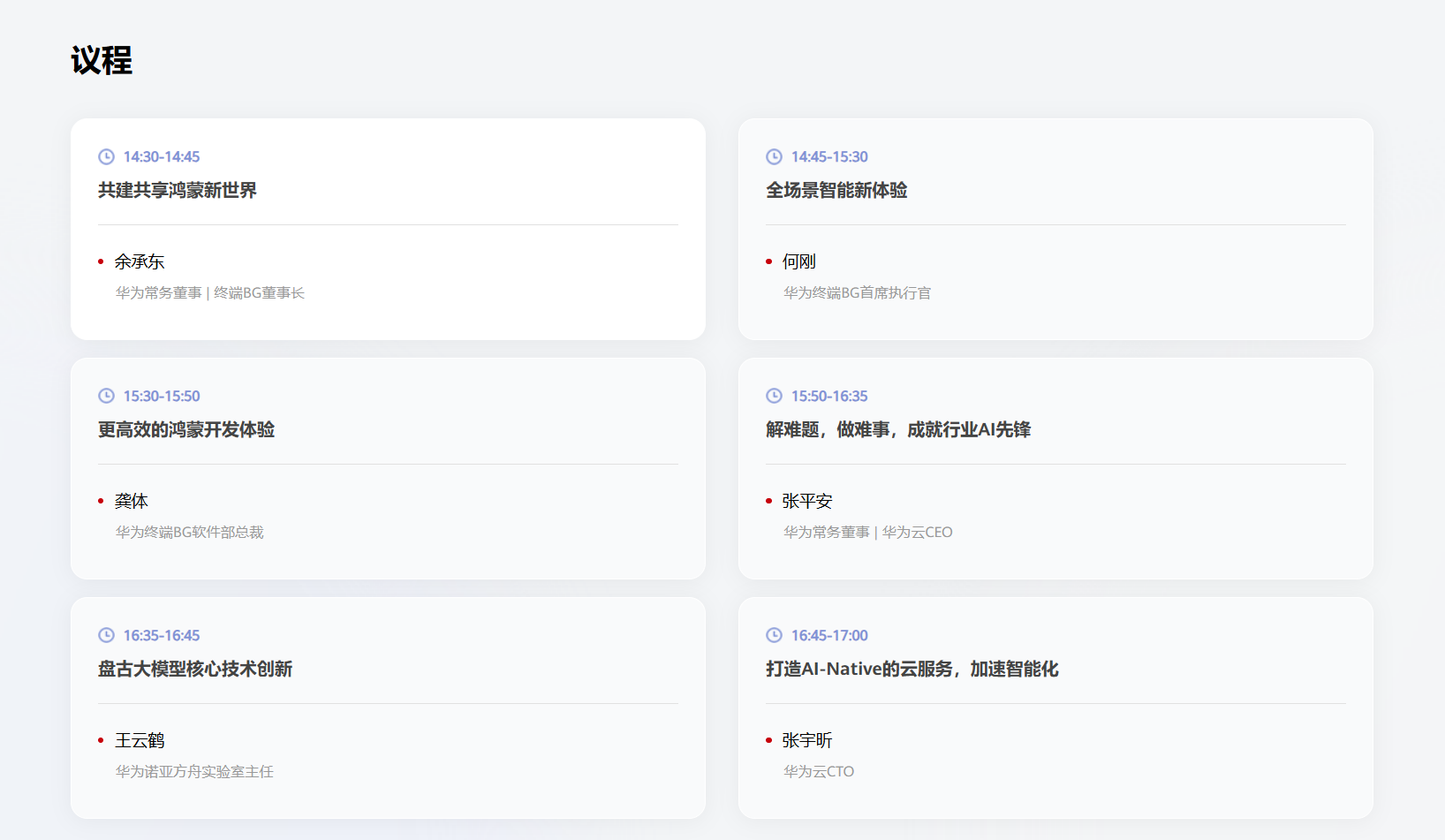Select the 议程 page heading
This screenshot has height=840, width=1445.
[102, 60]
